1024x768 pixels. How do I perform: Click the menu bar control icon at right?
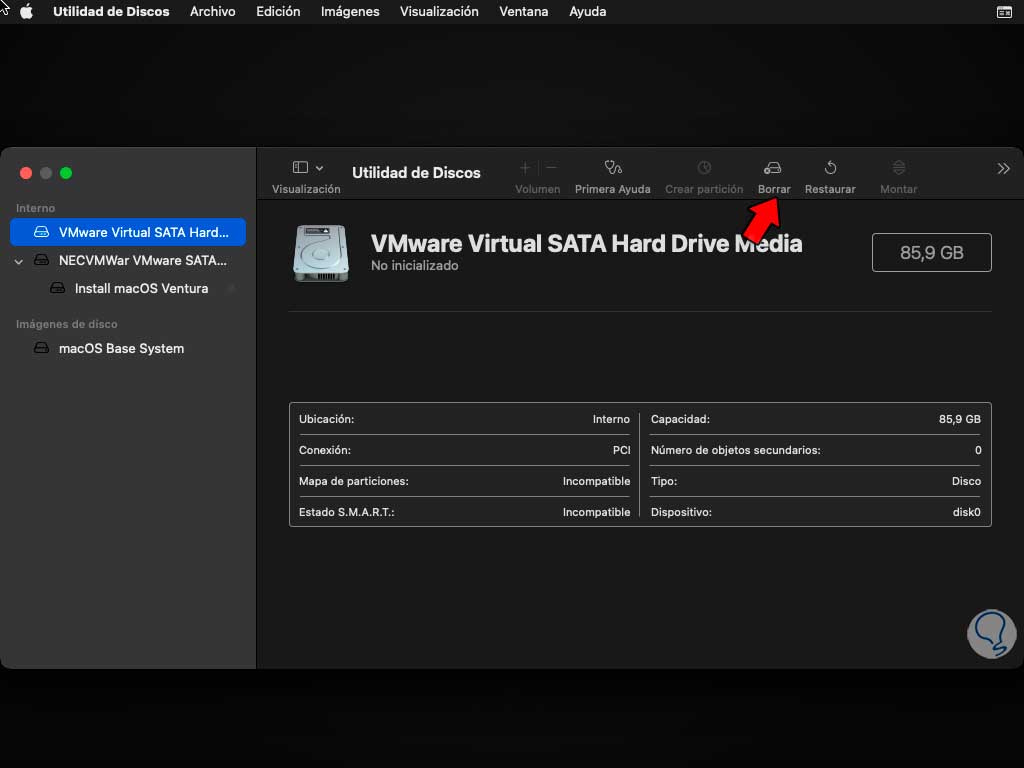(1004, 12)
